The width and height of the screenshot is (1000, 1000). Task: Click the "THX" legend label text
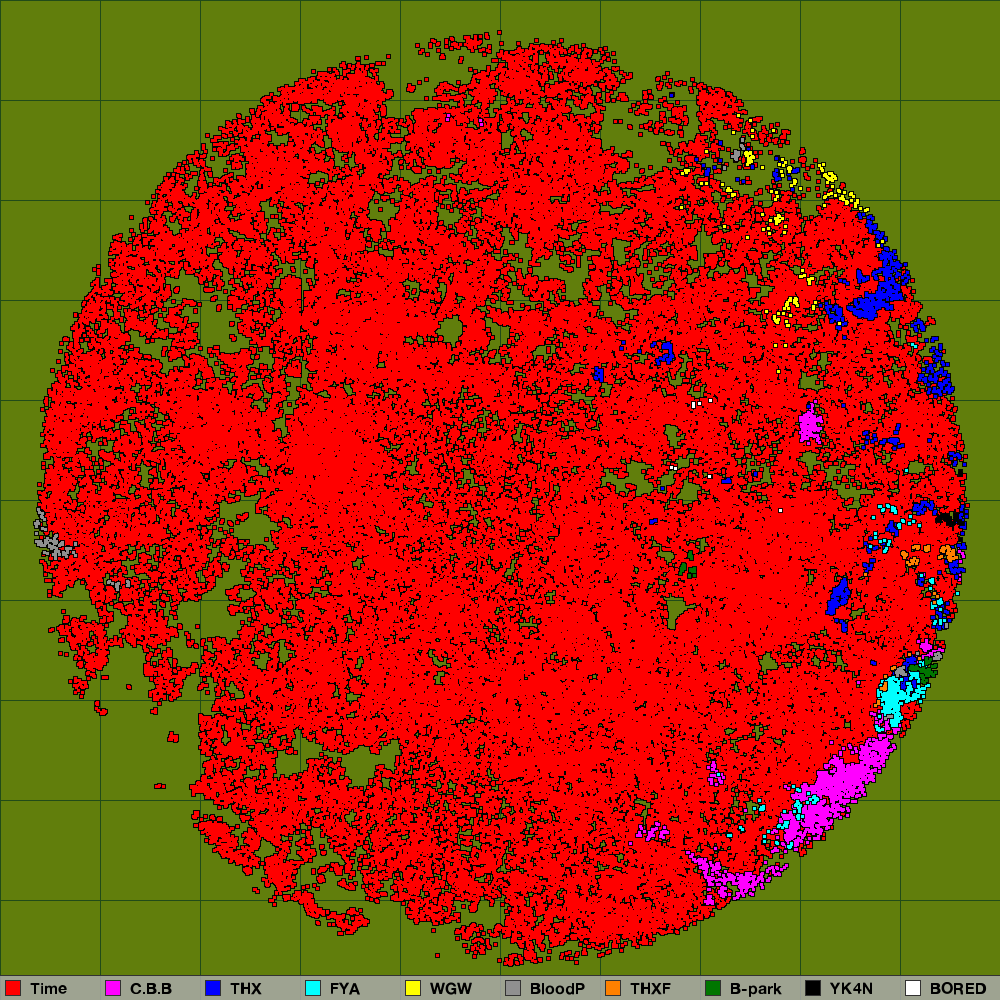coord(246,989)
